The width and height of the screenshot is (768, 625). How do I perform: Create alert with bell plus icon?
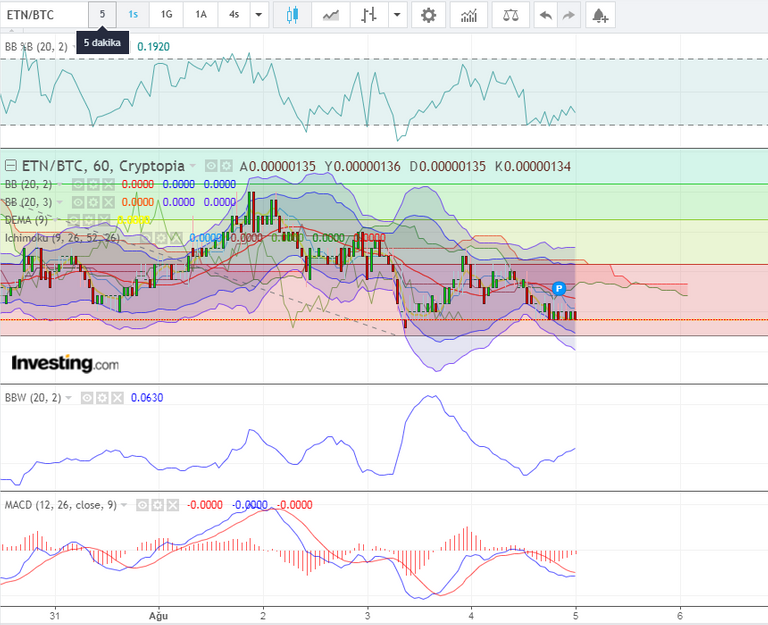[600, 15]
